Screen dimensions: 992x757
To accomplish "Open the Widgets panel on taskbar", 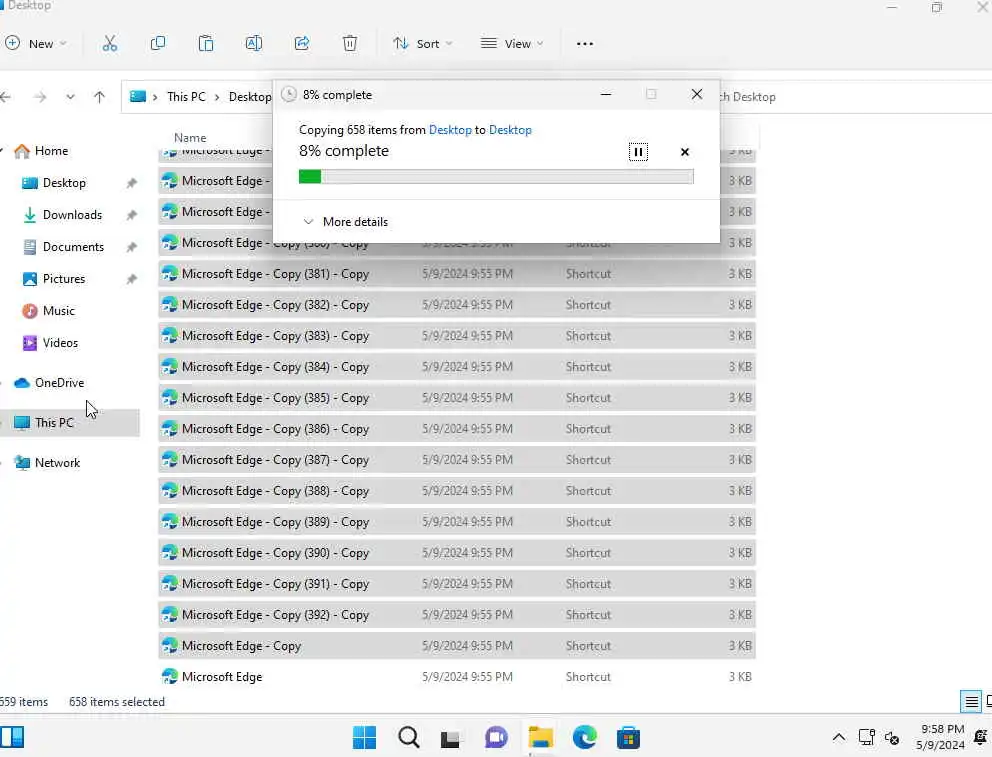I will (x=12, y=737).
